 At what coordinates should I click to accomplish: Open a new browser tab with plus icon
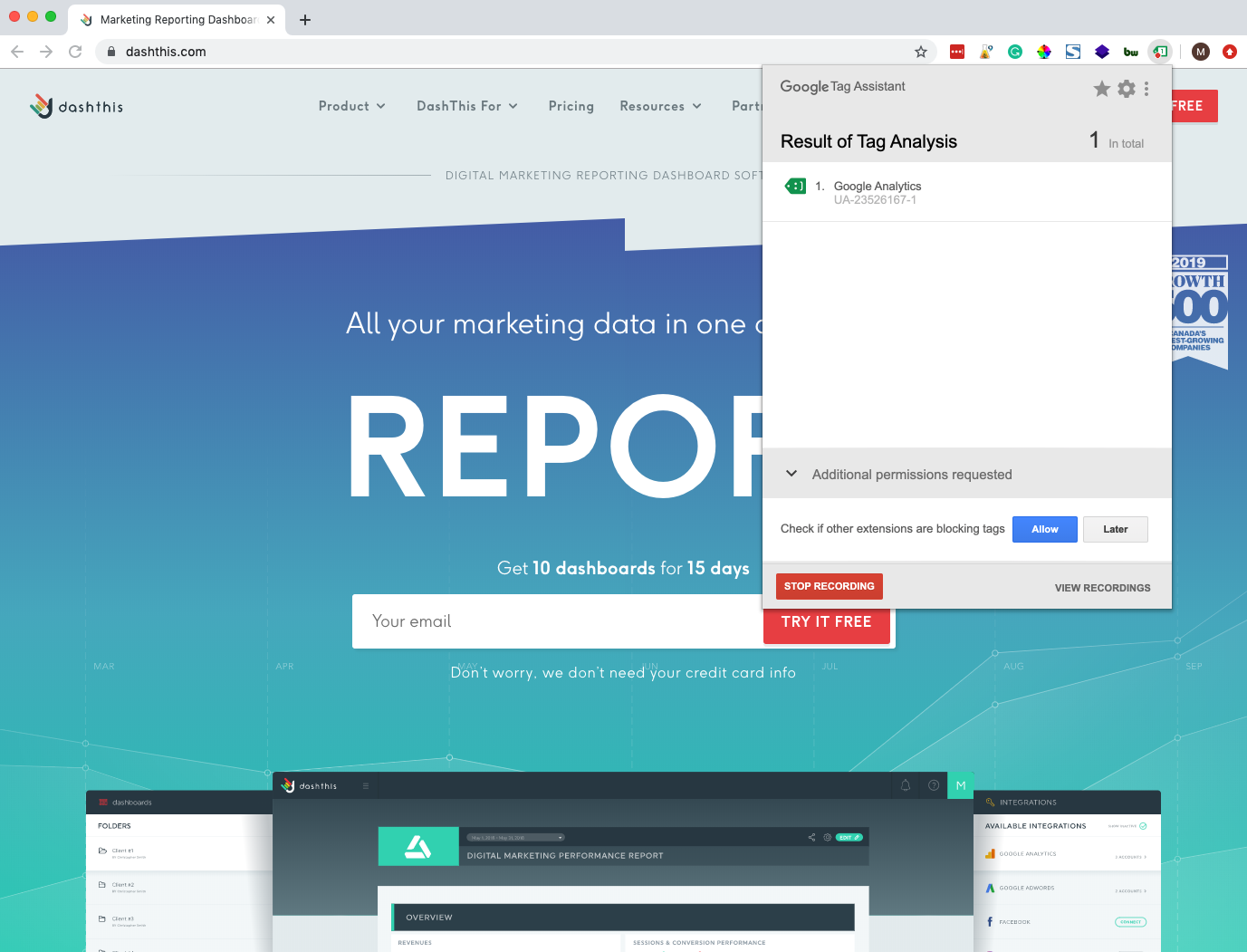coord(305,20)
